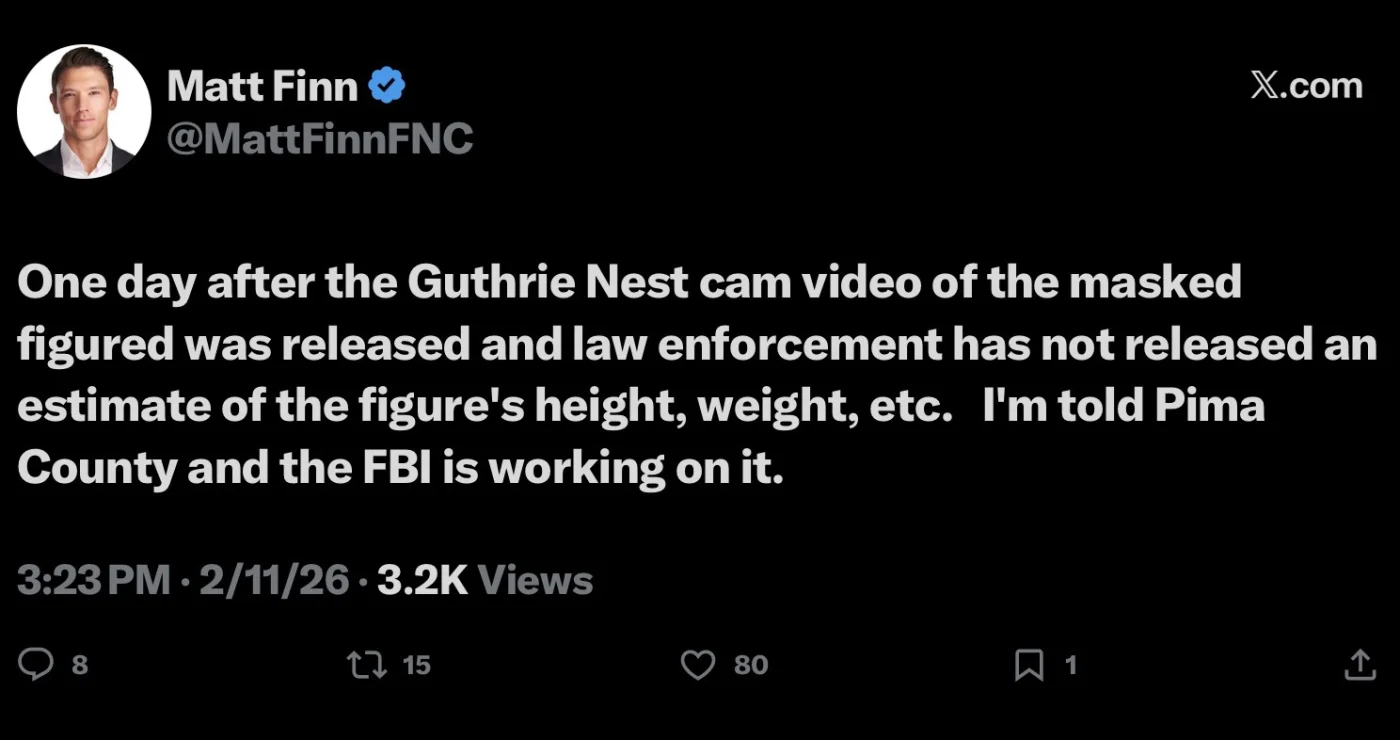This screenshot has height=740, width=1400.
Task: Click the X logo in the X.com watermark
Action: (x=1264, y=86)
